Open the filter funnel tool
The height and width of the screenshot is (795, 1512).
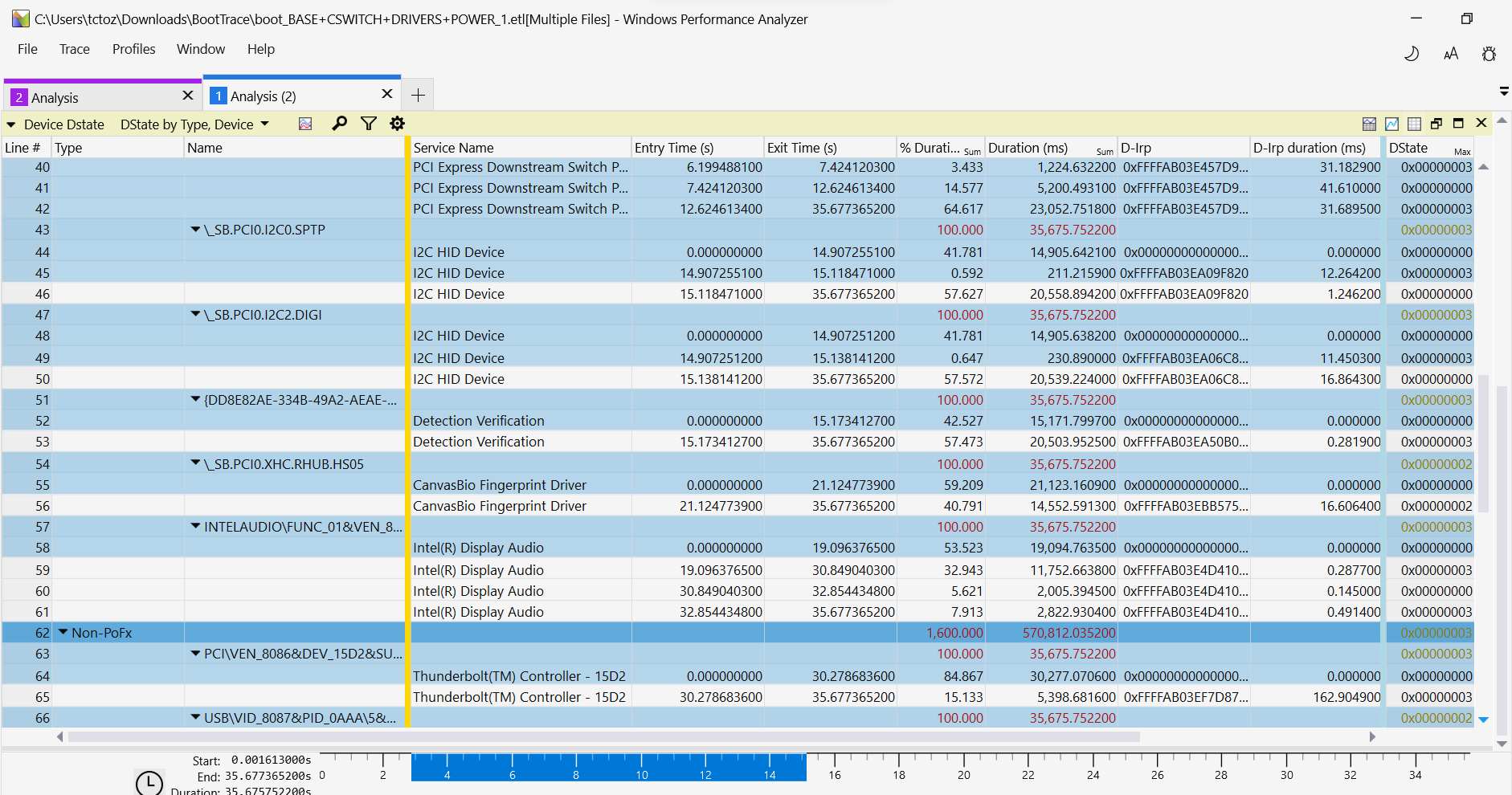[369, 124]
